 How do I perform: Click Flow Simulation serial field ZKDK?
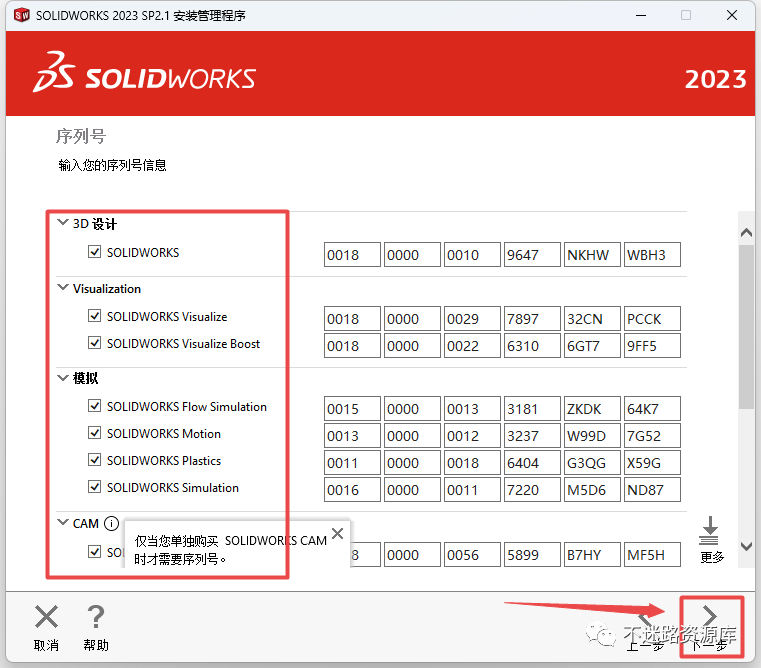(x=592, y=409)
